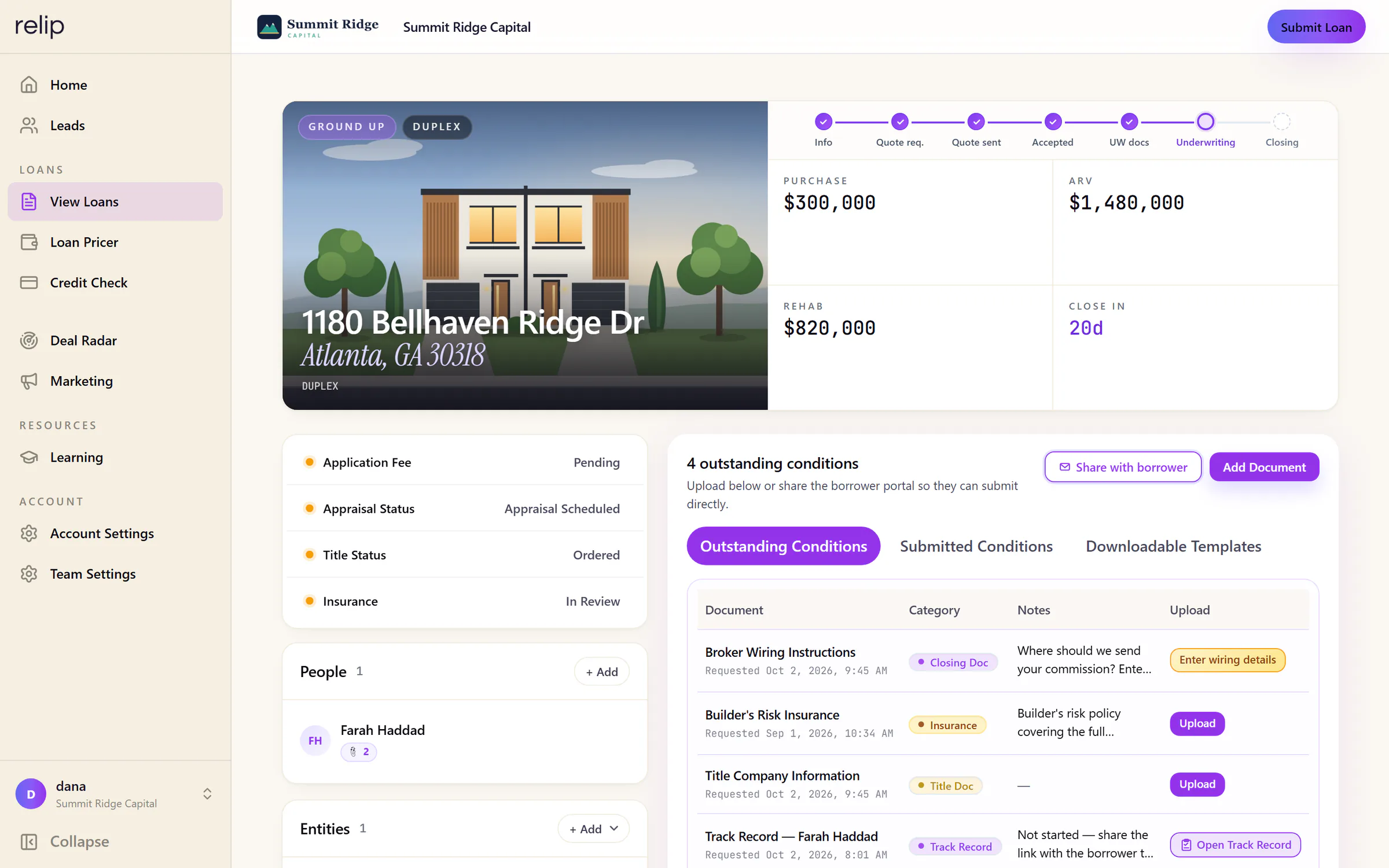1389x868 pixels.
Task: Click the Appraisal Status row
Action: [465, 508]
